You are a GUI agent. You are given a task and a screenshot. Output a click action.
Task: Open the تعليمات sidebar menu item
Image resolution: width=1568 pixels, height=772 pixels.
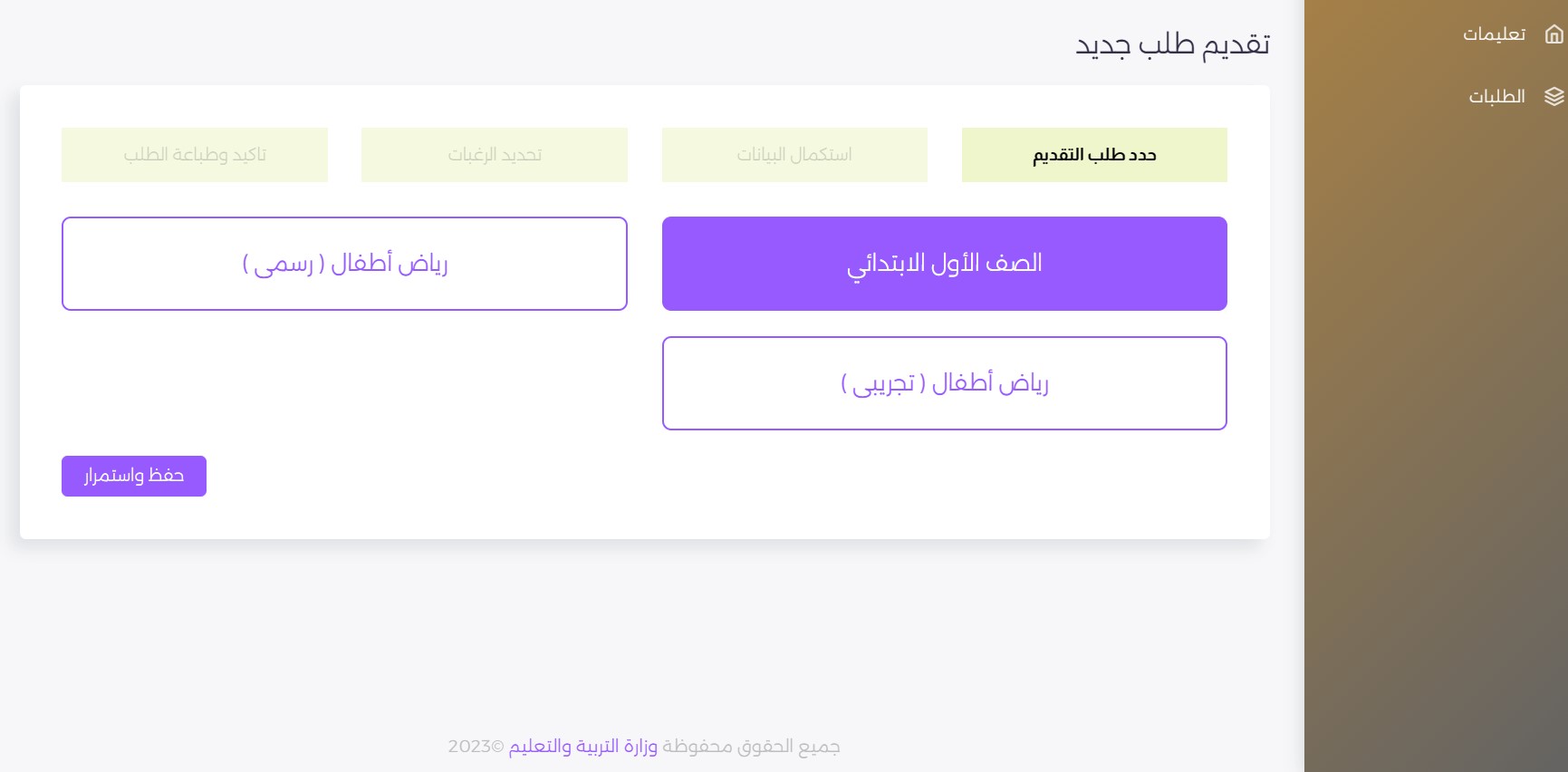pos(1495,34)
